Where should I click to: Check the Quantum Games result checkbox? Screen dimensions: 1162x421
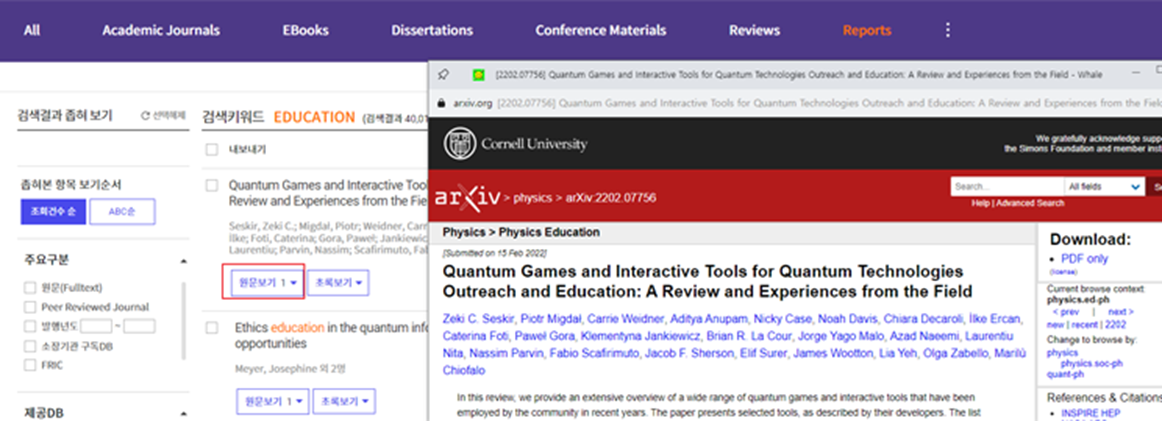pos(212,185)
